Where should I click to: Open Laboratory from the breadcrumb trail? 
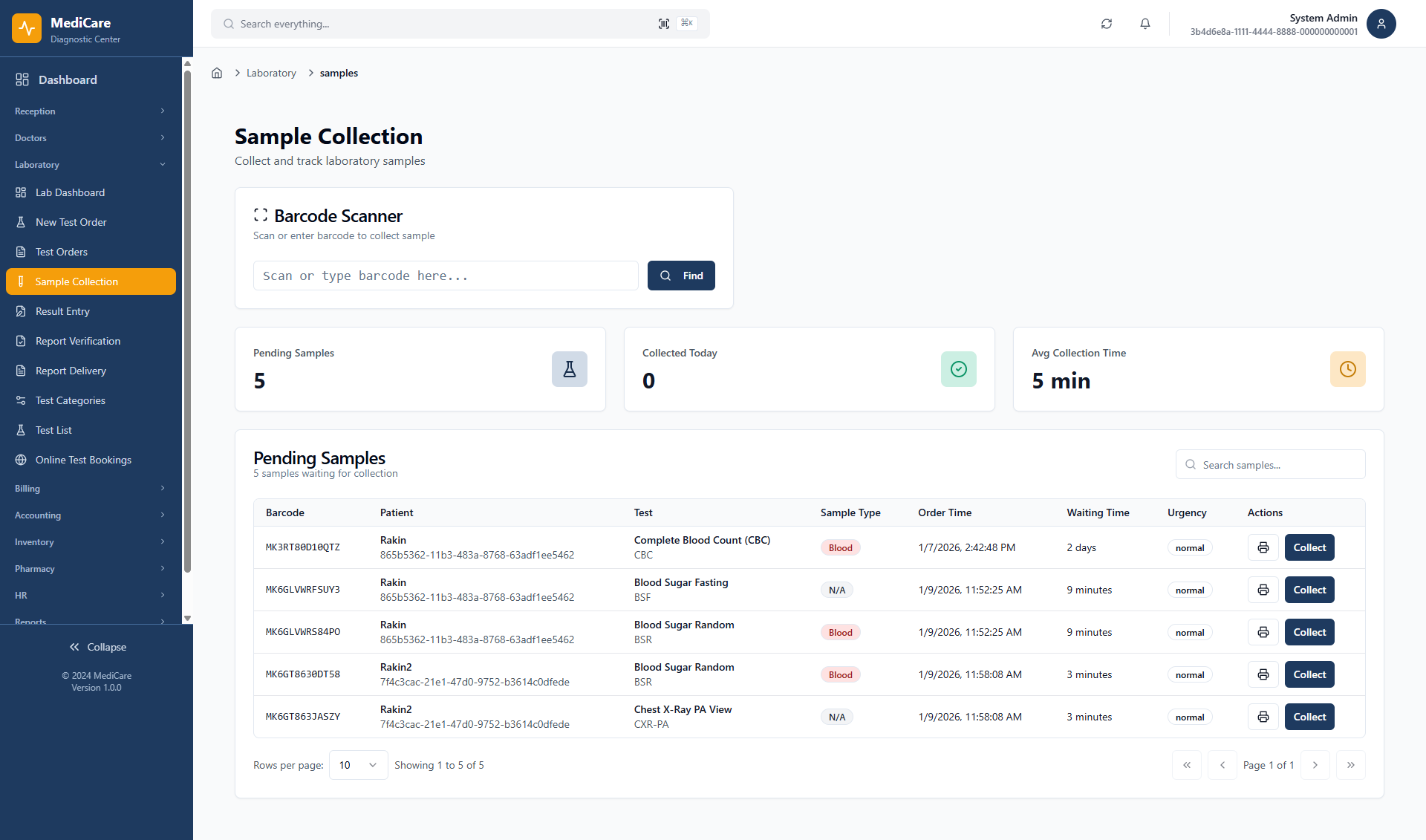click(271, 73)
